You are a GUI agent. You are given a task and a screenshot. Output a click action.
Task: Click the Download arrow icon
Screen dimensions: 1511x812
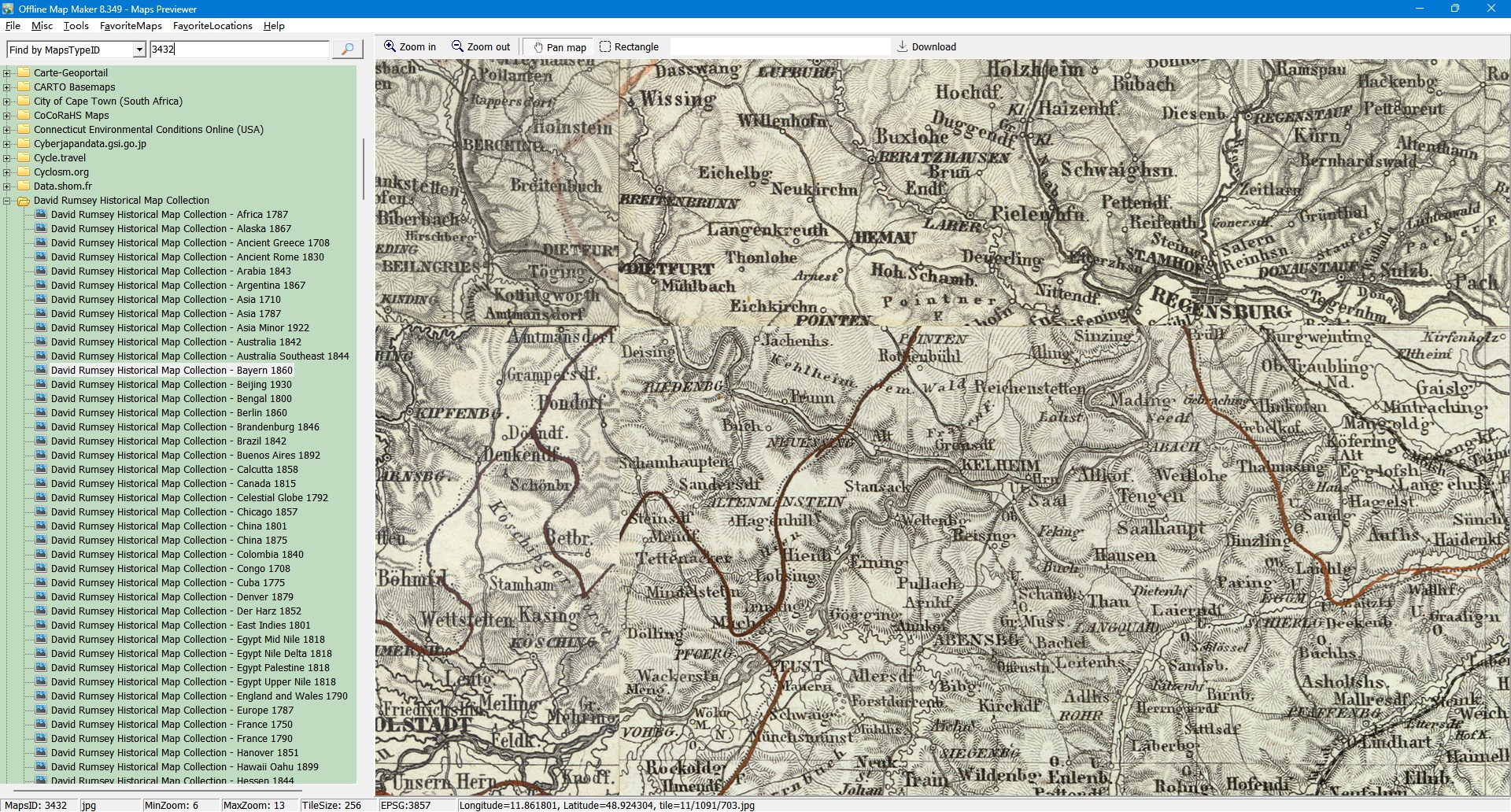(902, 46)
